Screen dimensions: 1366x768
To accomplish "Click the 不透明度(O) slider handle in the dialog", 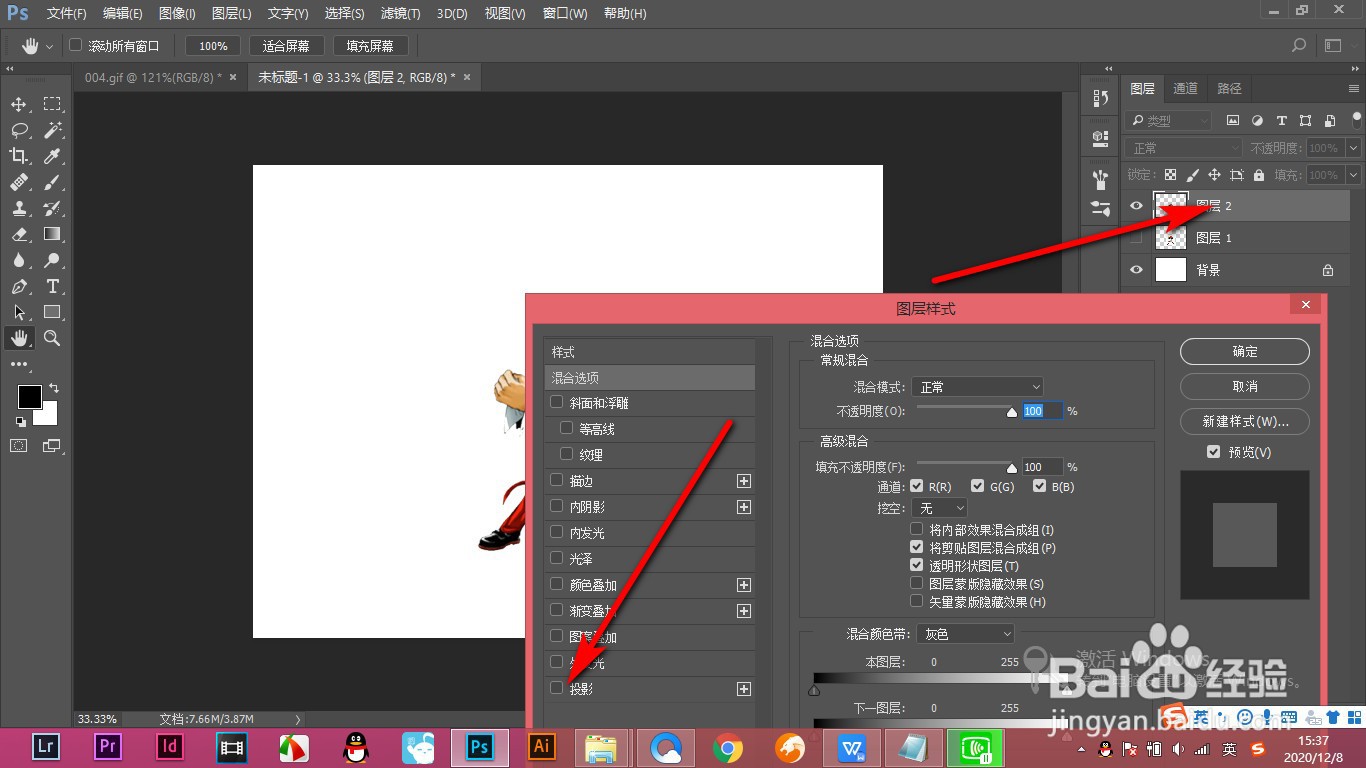I will (1011, 411).
